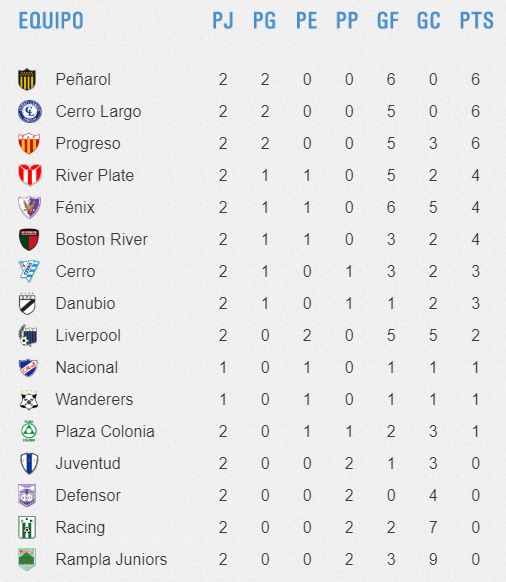
Task: Click the EQUIPO column header
Action: (51, 20)
